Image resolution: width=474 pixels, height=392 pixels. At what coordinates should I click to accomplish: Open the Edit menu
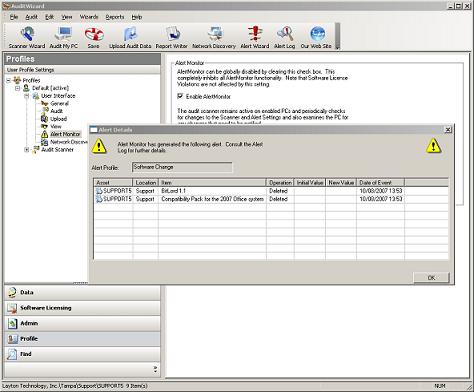pyautogui.click(x=49, y=17)
